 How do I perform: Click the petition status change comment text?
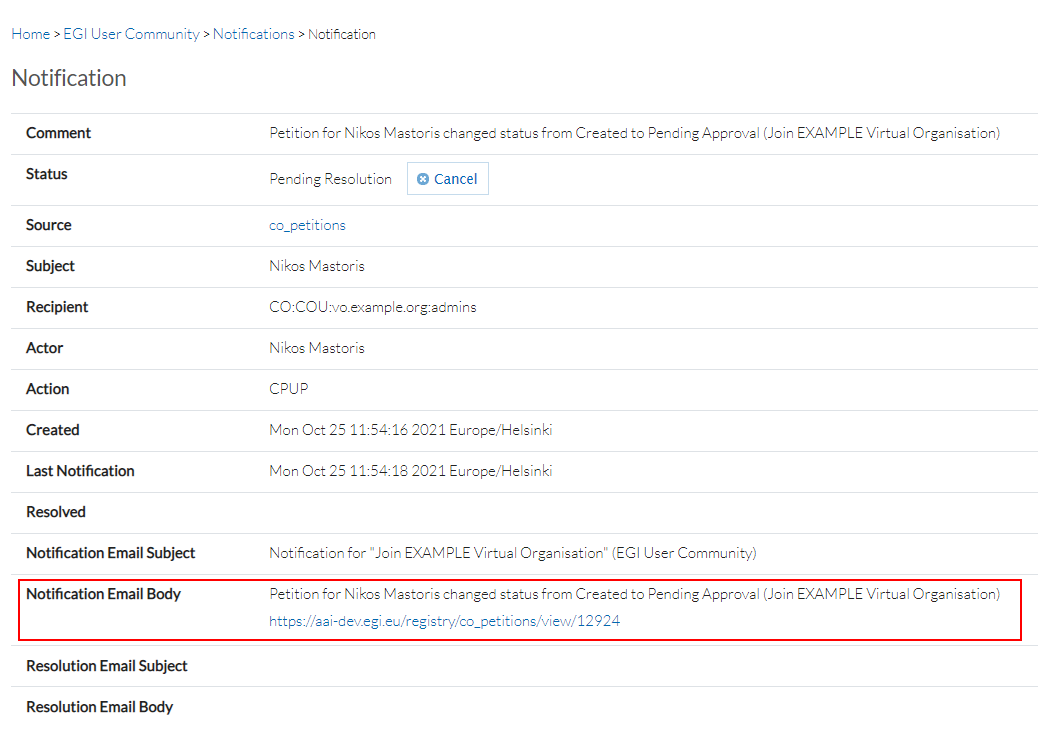633,132
